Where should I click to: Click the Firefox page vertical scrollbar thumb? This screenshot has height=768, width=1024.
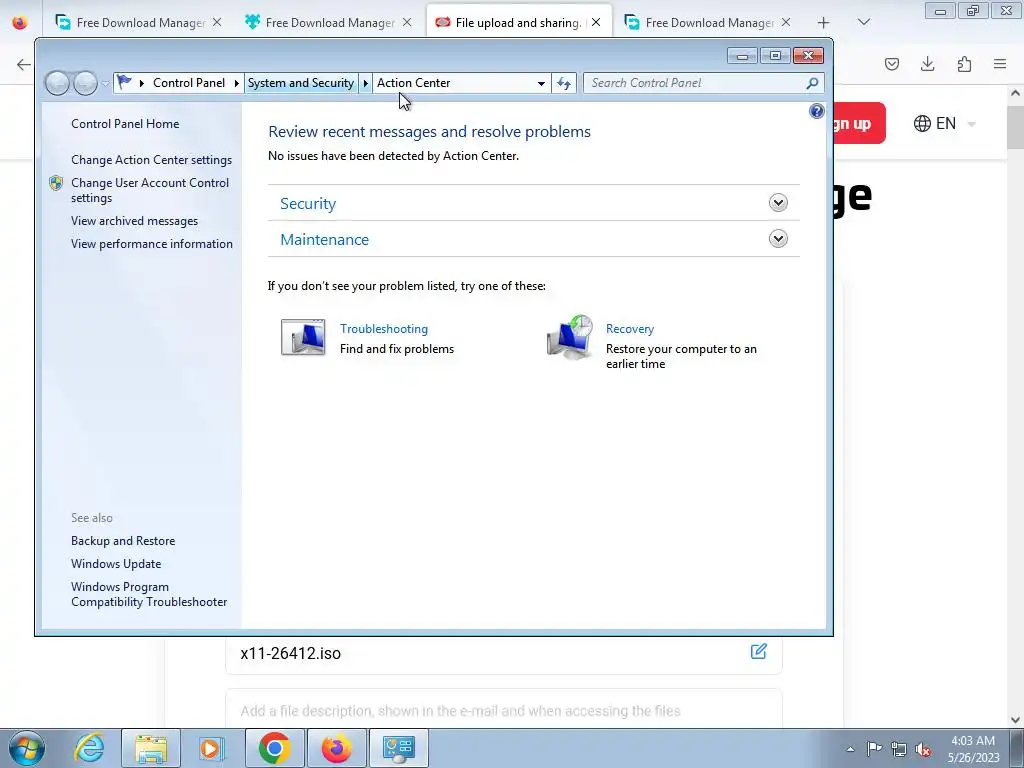[x=1016, y=127]
